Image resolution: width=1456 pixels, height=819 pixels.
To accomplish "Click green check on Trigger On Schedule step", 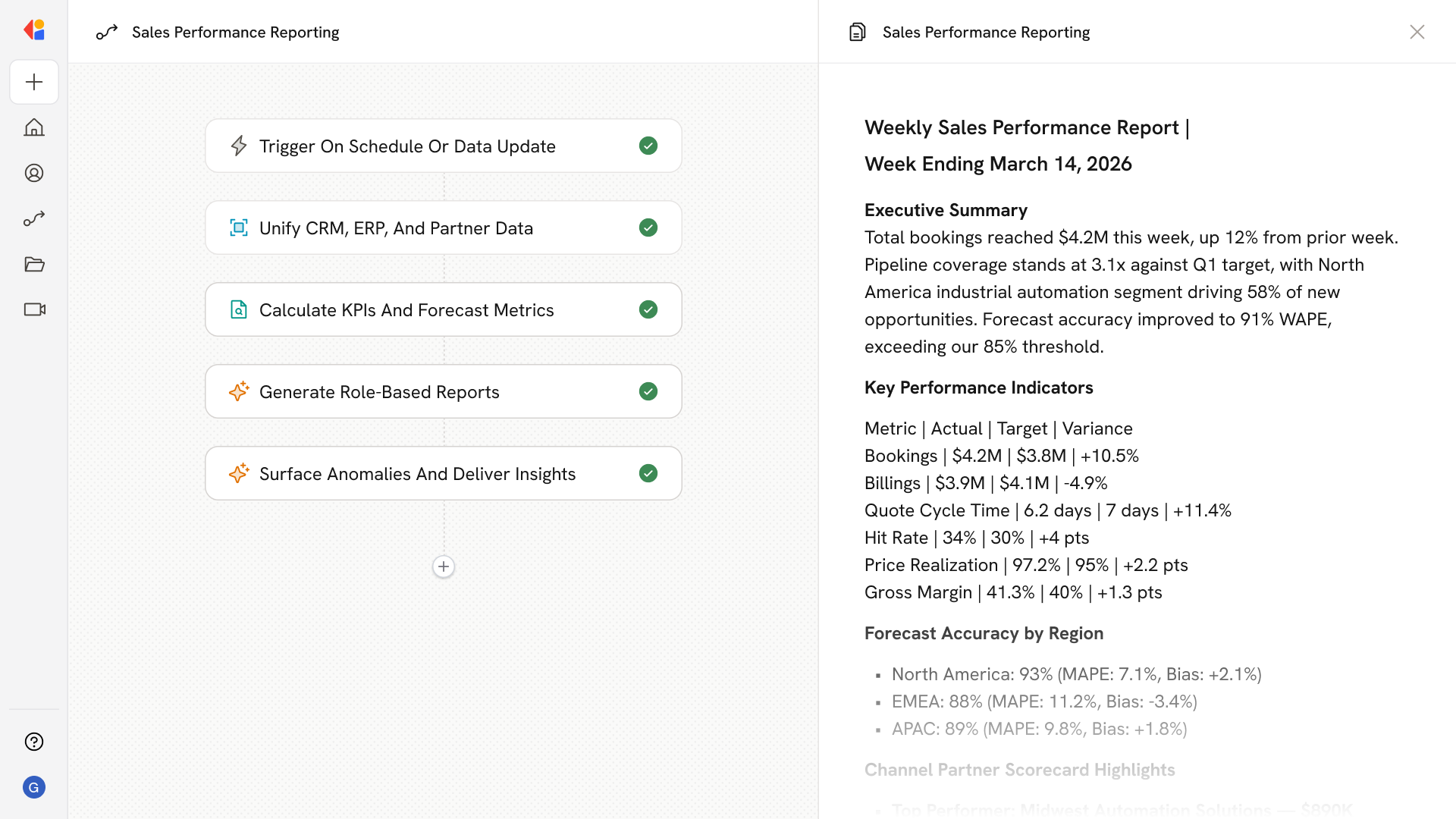I will (648, 146).
